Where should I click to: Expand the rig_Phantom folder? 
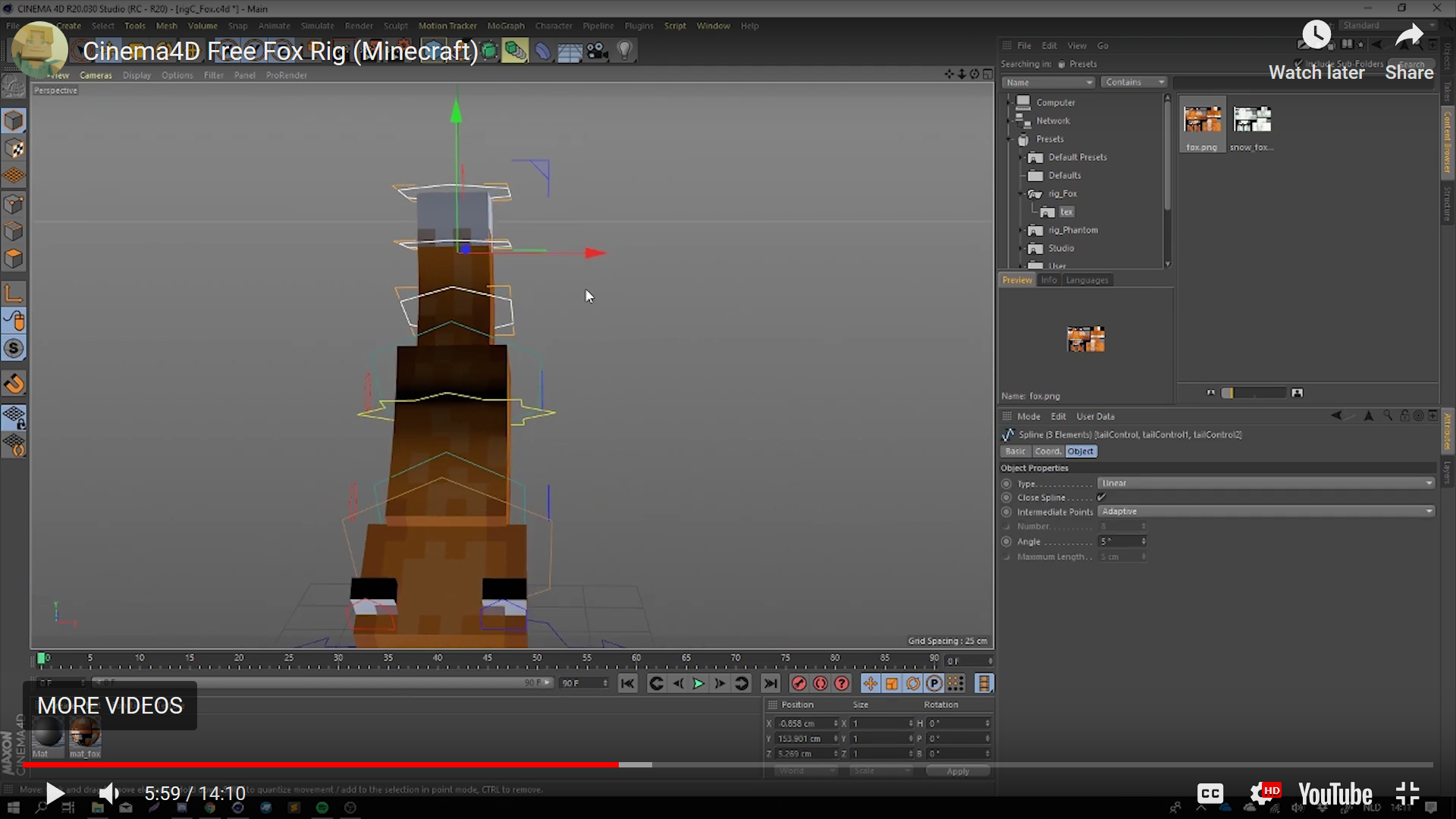(x=1021, y=230)
